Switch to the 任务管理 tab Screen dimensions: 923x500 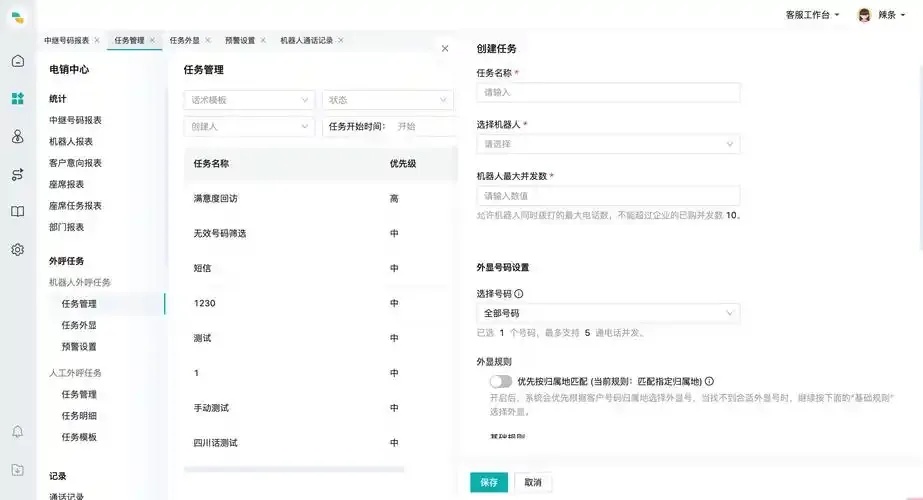pos(129,40)
